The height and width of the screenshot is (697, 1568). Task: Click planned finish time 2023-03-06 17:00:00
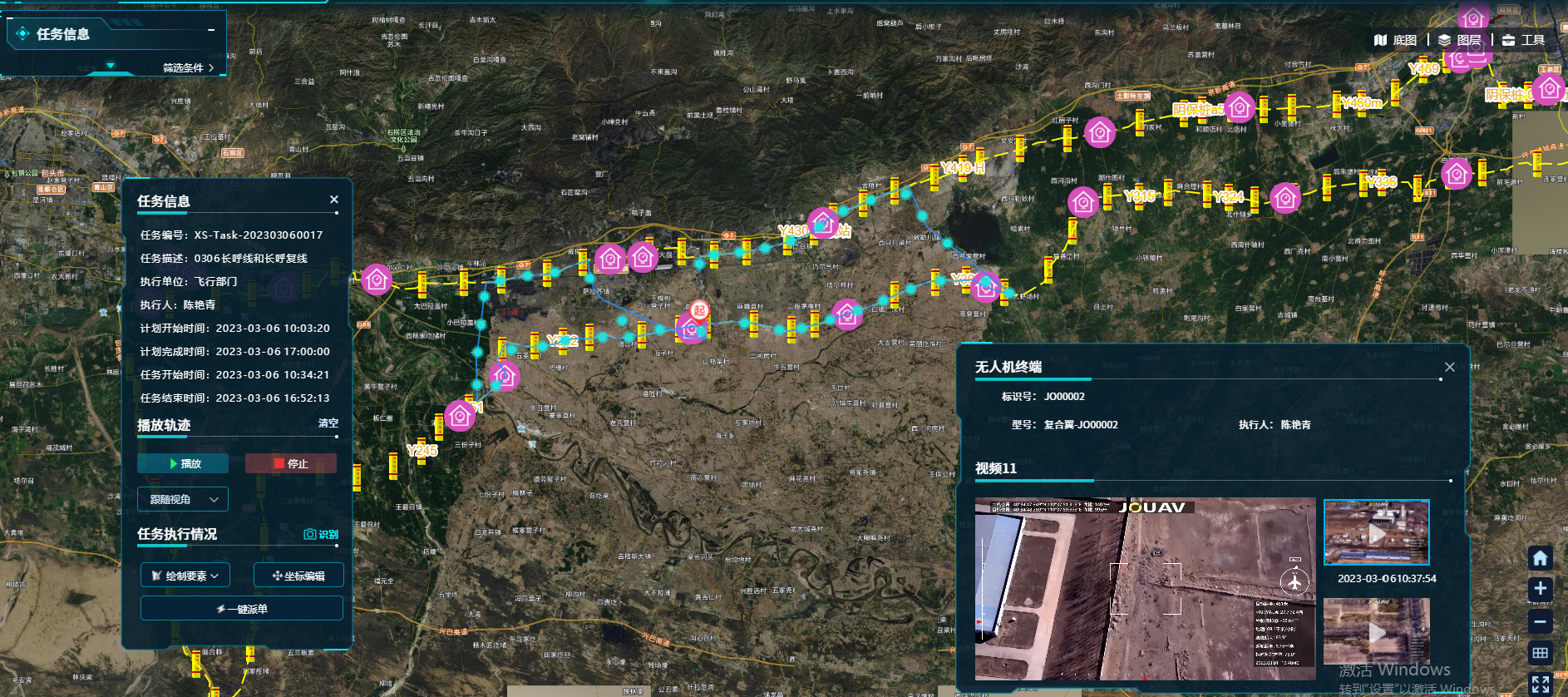click(x=273, y=352)
